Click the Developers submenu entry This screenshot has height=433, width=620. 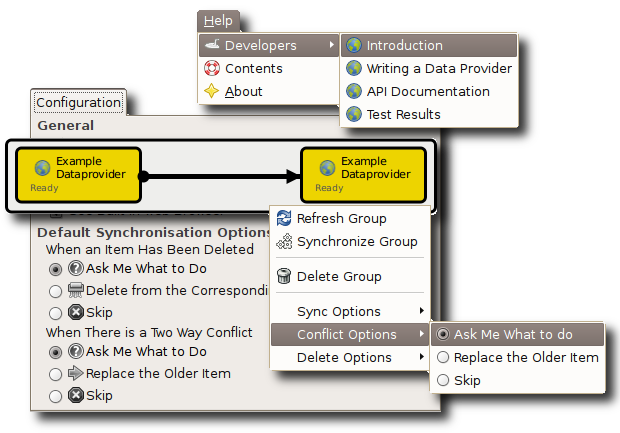[269, 45]
